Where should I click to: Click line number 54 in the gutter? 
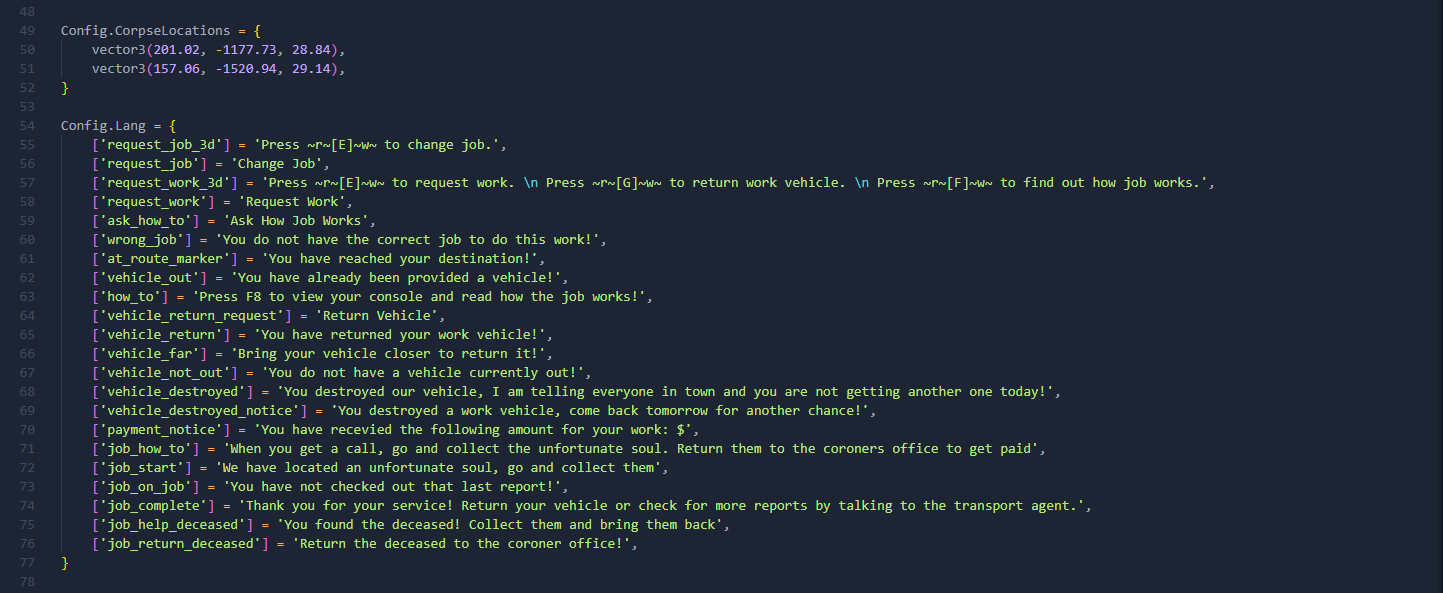click(26, 126)
